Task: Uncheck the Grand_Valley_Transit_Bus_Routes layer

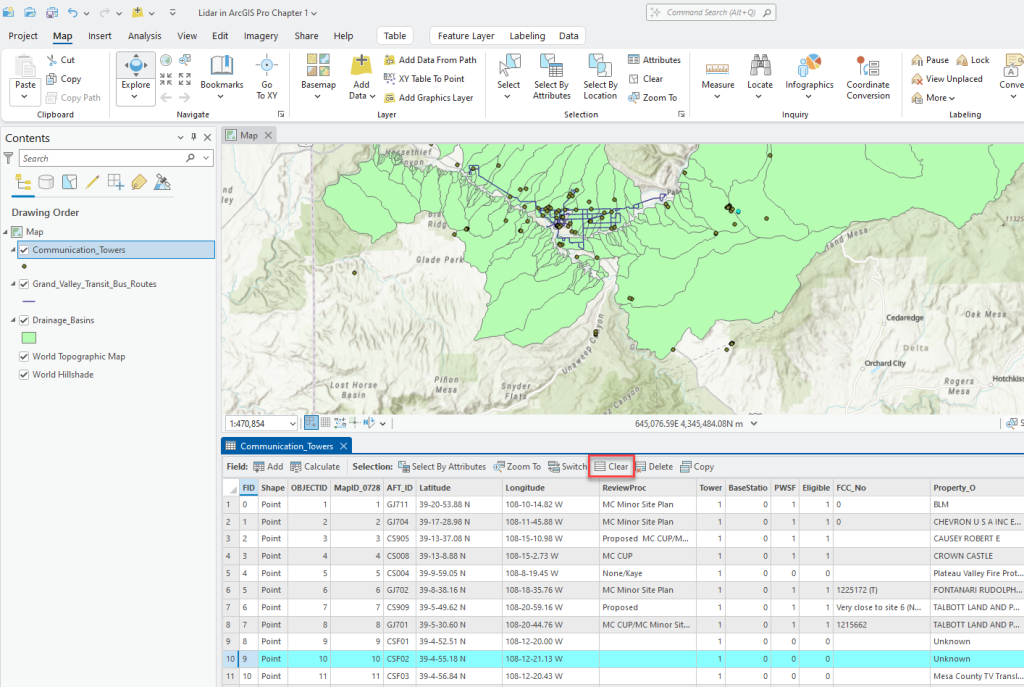Action: pyautogui.click(x=23, y=284)
